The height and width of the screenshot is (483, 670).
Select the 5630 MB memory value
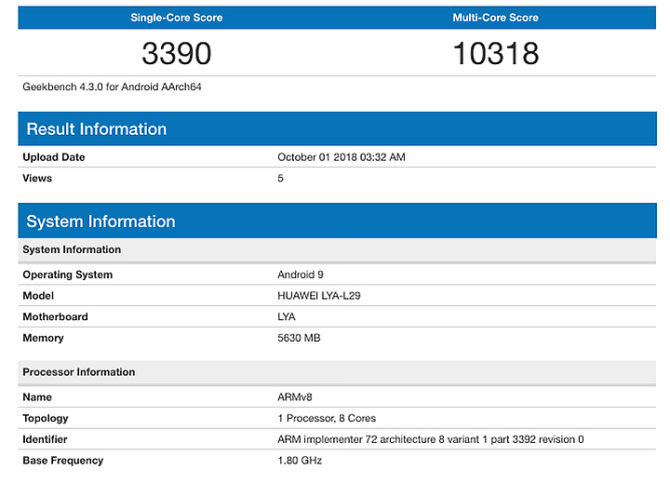[299, 338]
